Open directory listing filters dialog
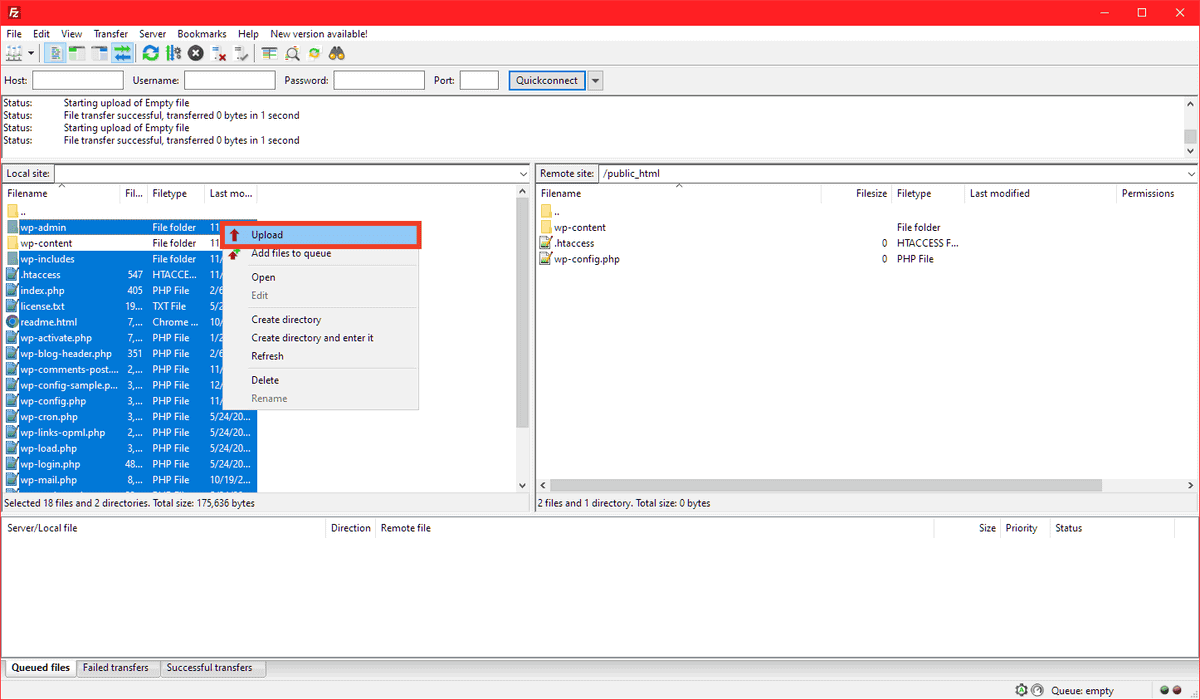Viewport: 1200px width, 700px height. click(x=270, y=53)
